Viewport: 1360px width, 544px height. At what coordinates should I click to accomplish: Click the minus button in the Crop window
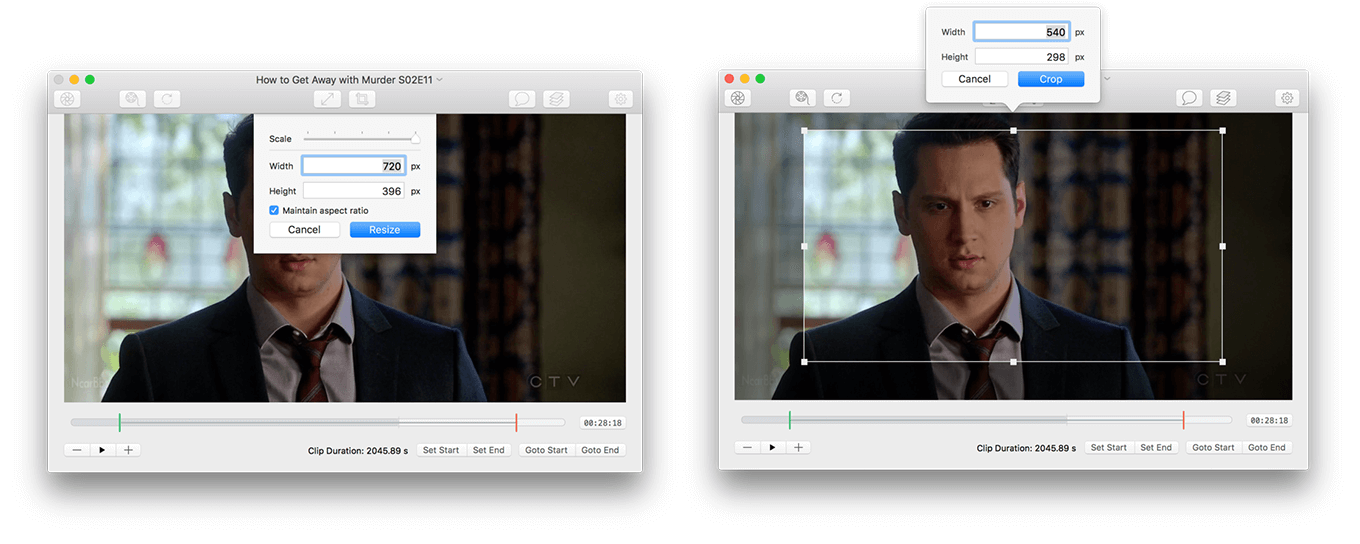click(747, 447)
